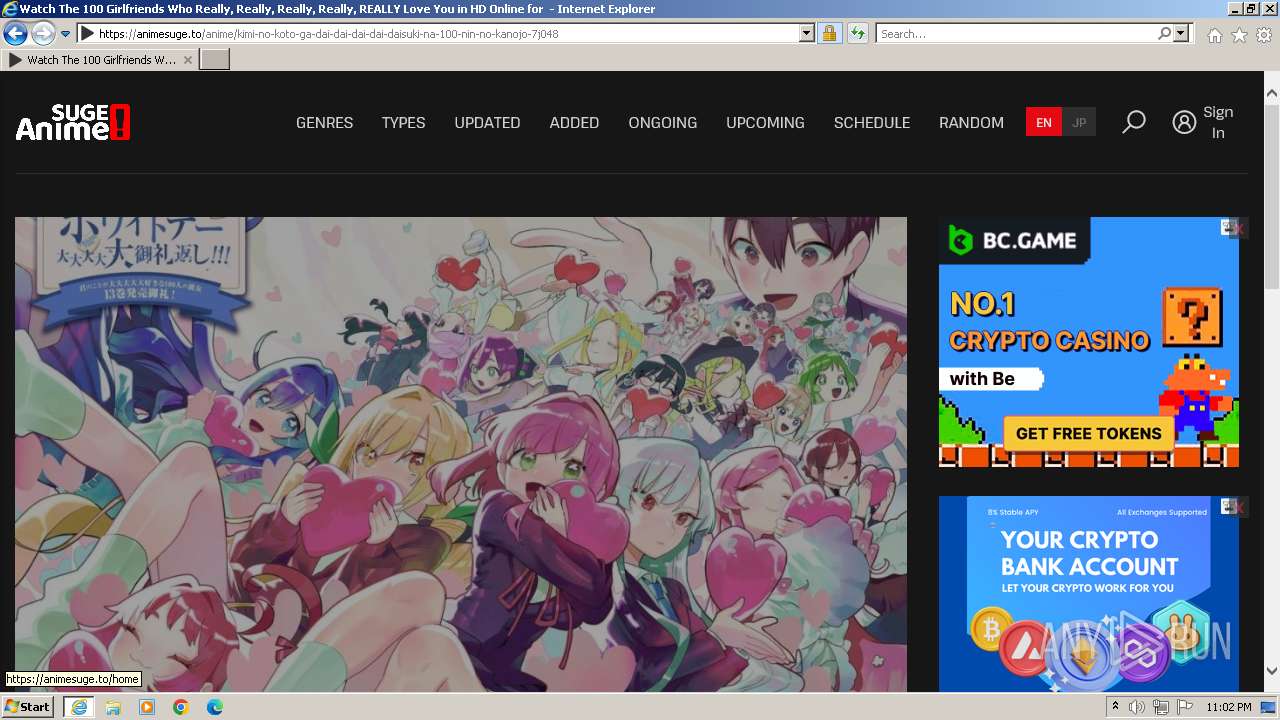
Task: Click the AnimeSuge logo
Action: coord(73,122)
